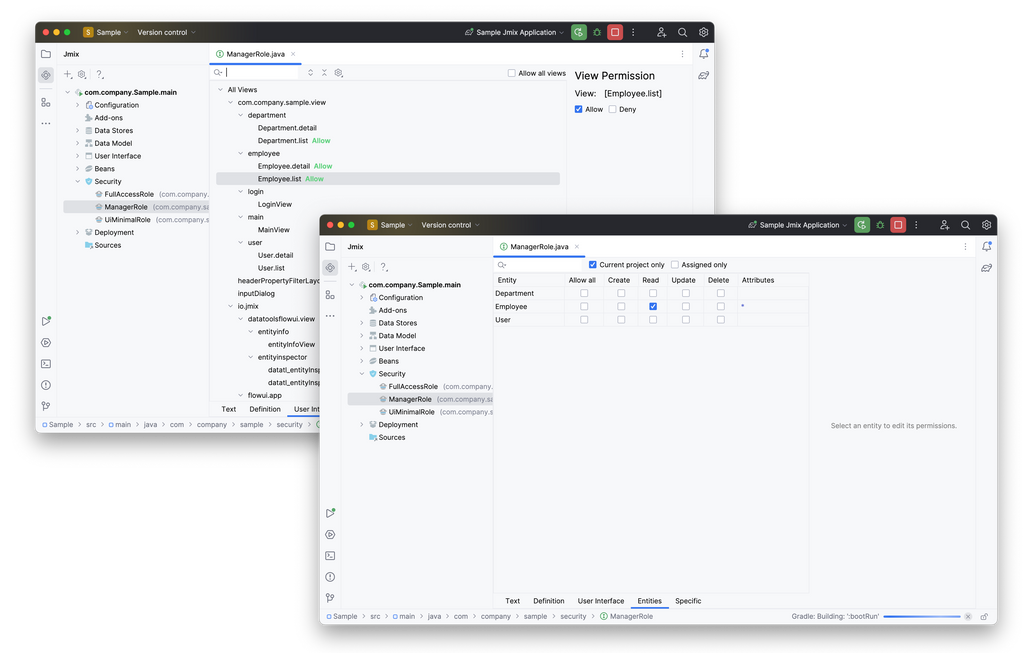Screen dimensions: 1024x653
Task: Click the plus icon above the Jmix tree
Action: click(349, 267)
